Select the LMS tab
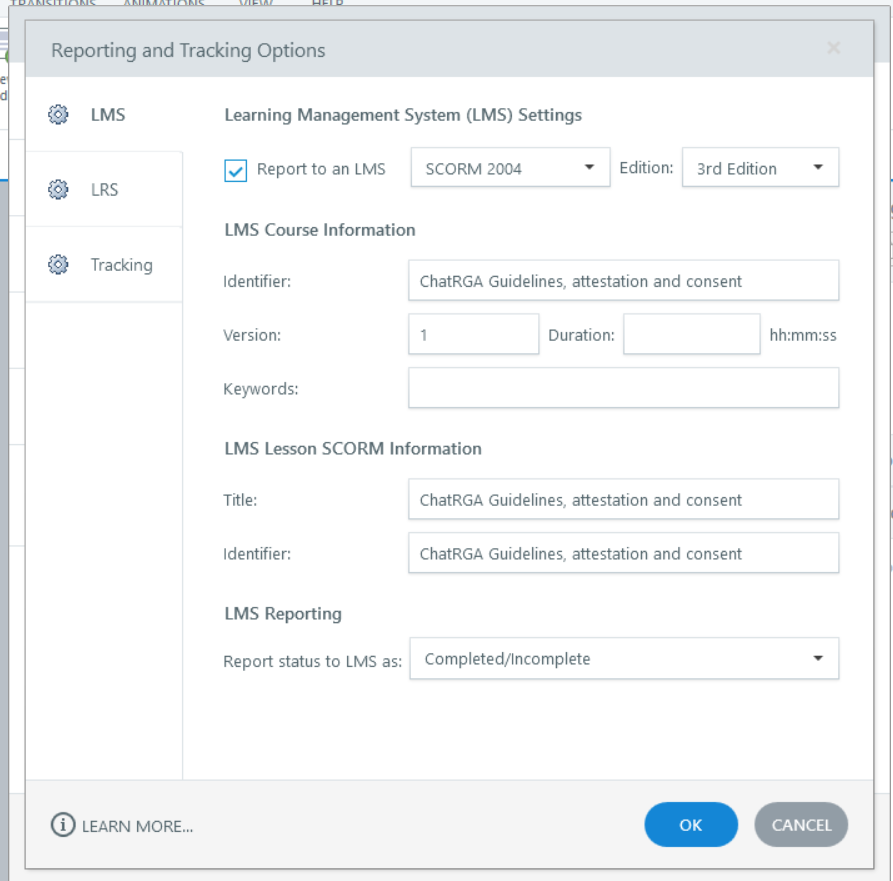Screen dimensions: 893x881 click(x=107, y=115)
